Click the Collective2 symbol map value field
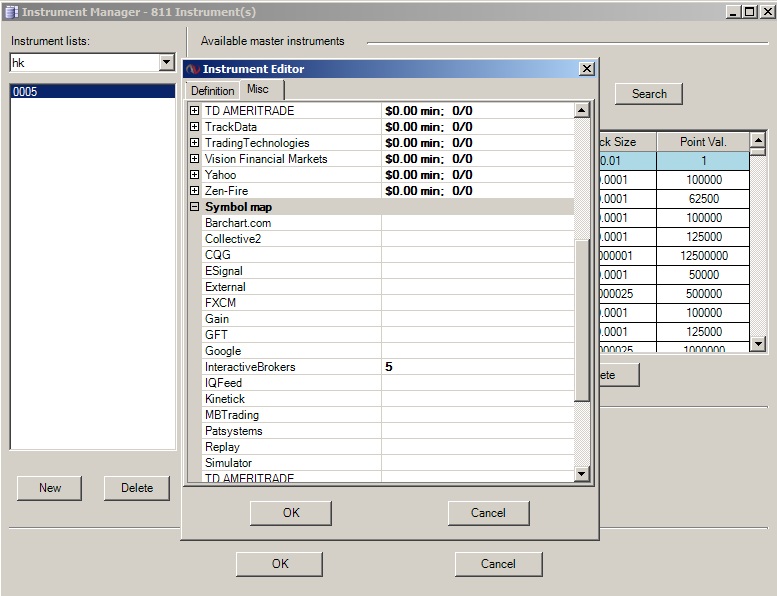 point(478,239)
